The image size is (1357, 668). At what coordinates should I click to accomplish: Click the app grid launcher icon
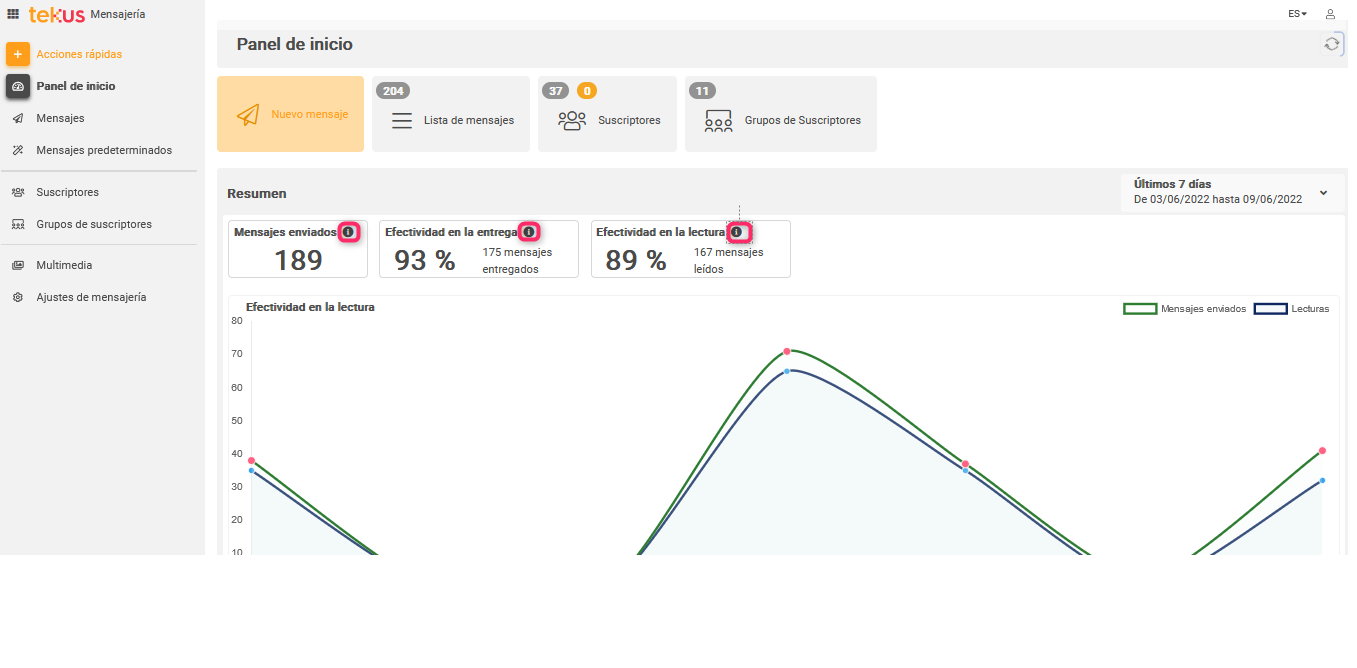click(13, 14)
